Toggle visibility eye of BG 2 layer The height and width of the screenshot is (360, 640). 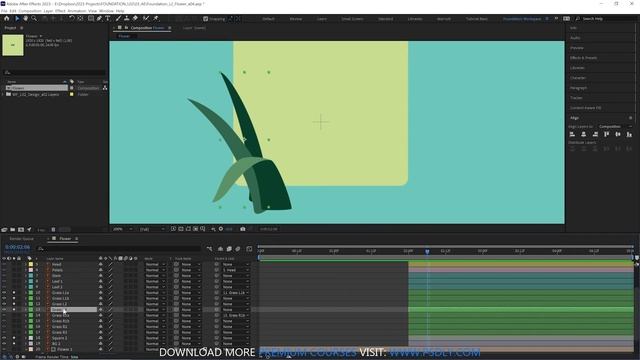(4, 344)
